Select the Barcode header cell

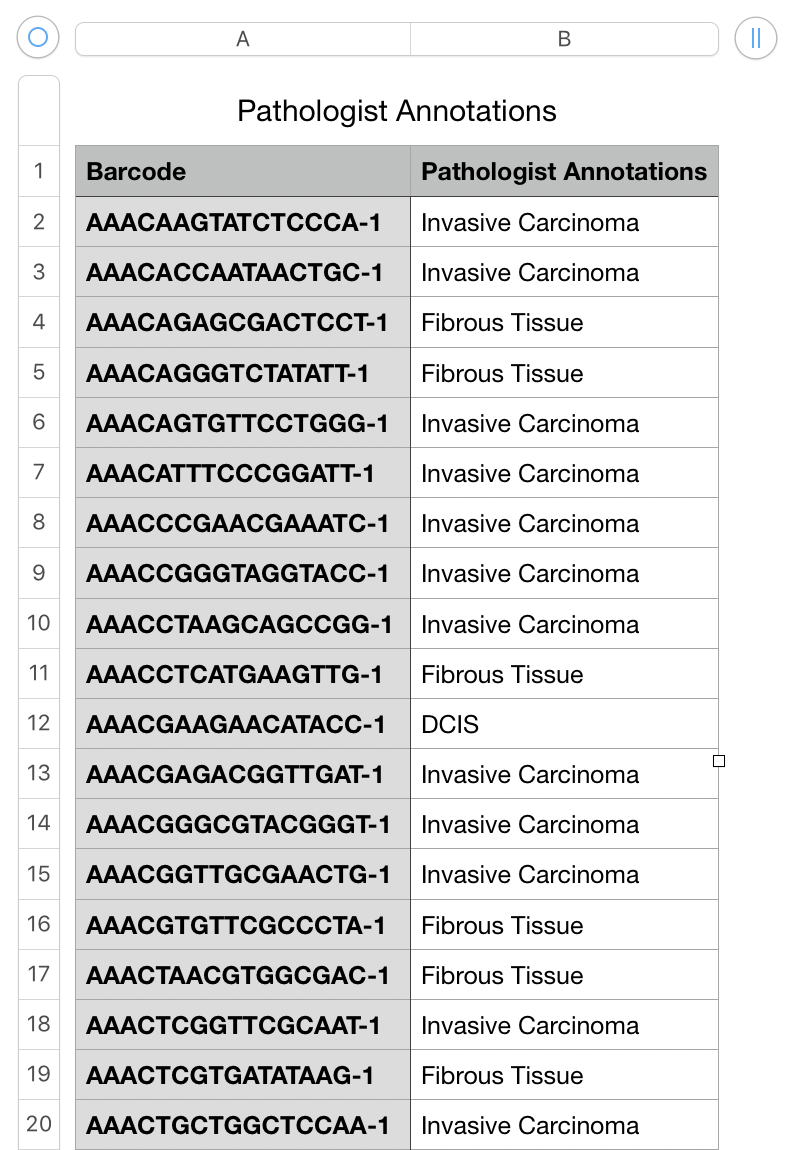pyautogui.click(x=243, y=172)
